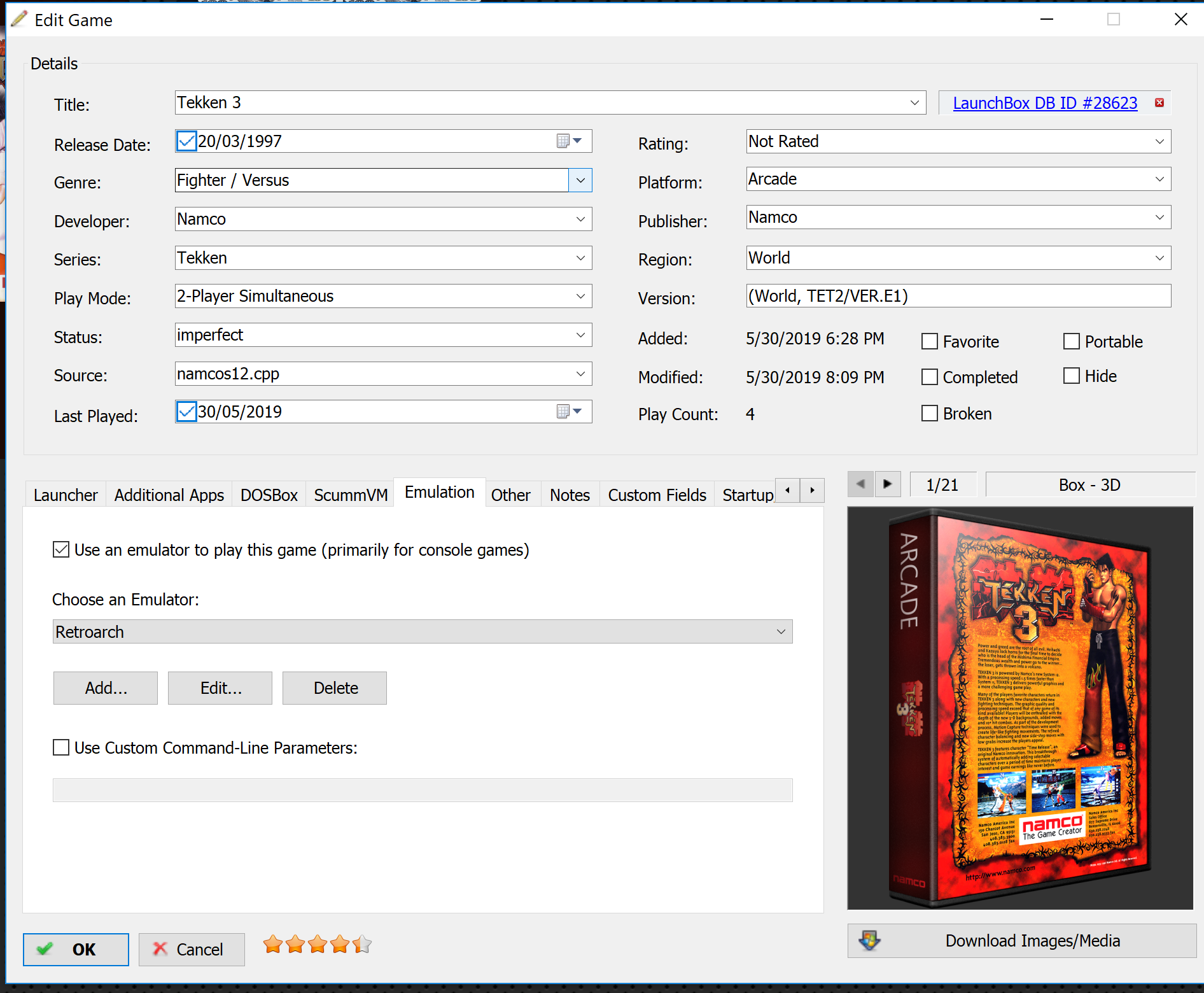Mark the game as Favorite
1204x993 pixels.
click(x=930, y=342)
